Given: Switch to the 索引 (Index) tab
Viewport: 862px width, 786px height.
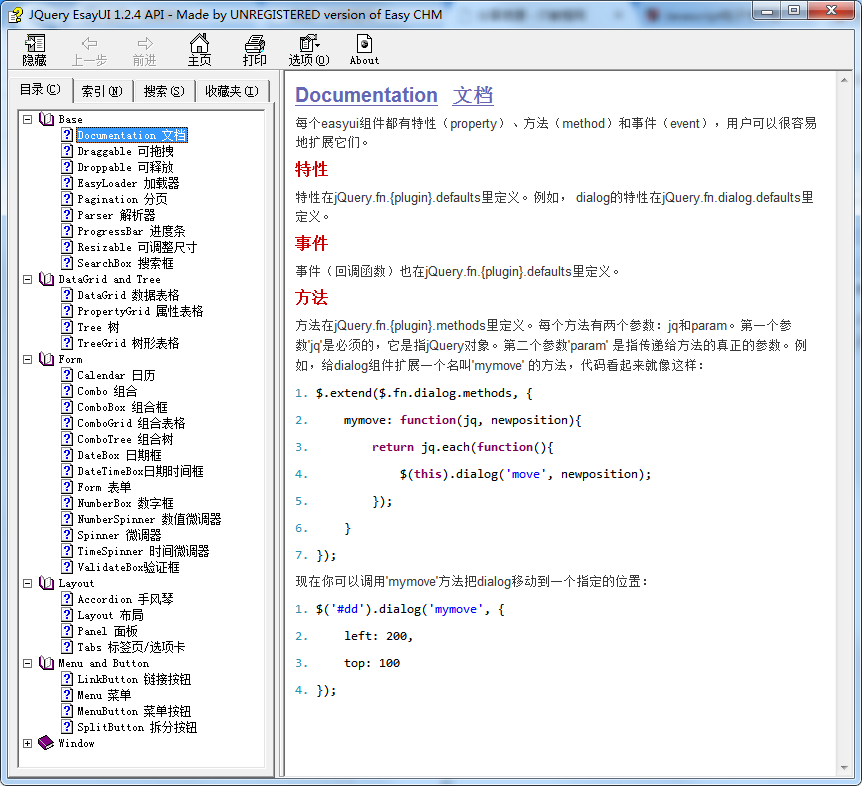Looking at the screenshot, I should [101, 91].
